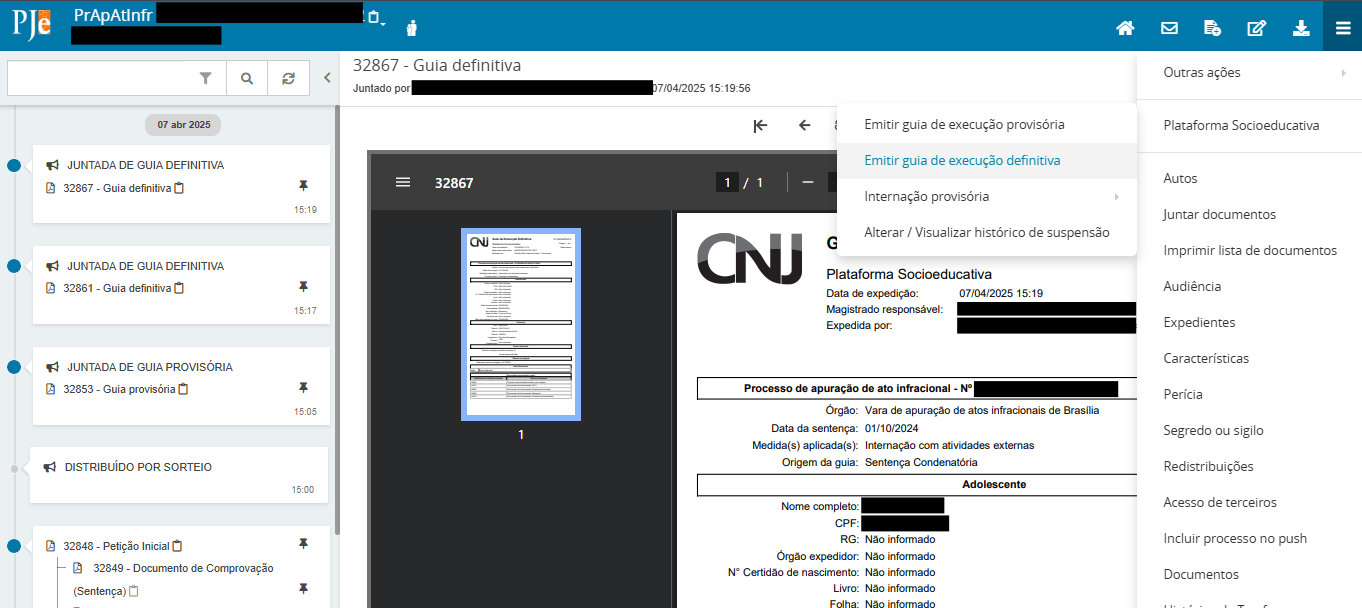Open the envelope messages icon
1362x608 pixels.
pyautogui.click(x=1169, y=28)
